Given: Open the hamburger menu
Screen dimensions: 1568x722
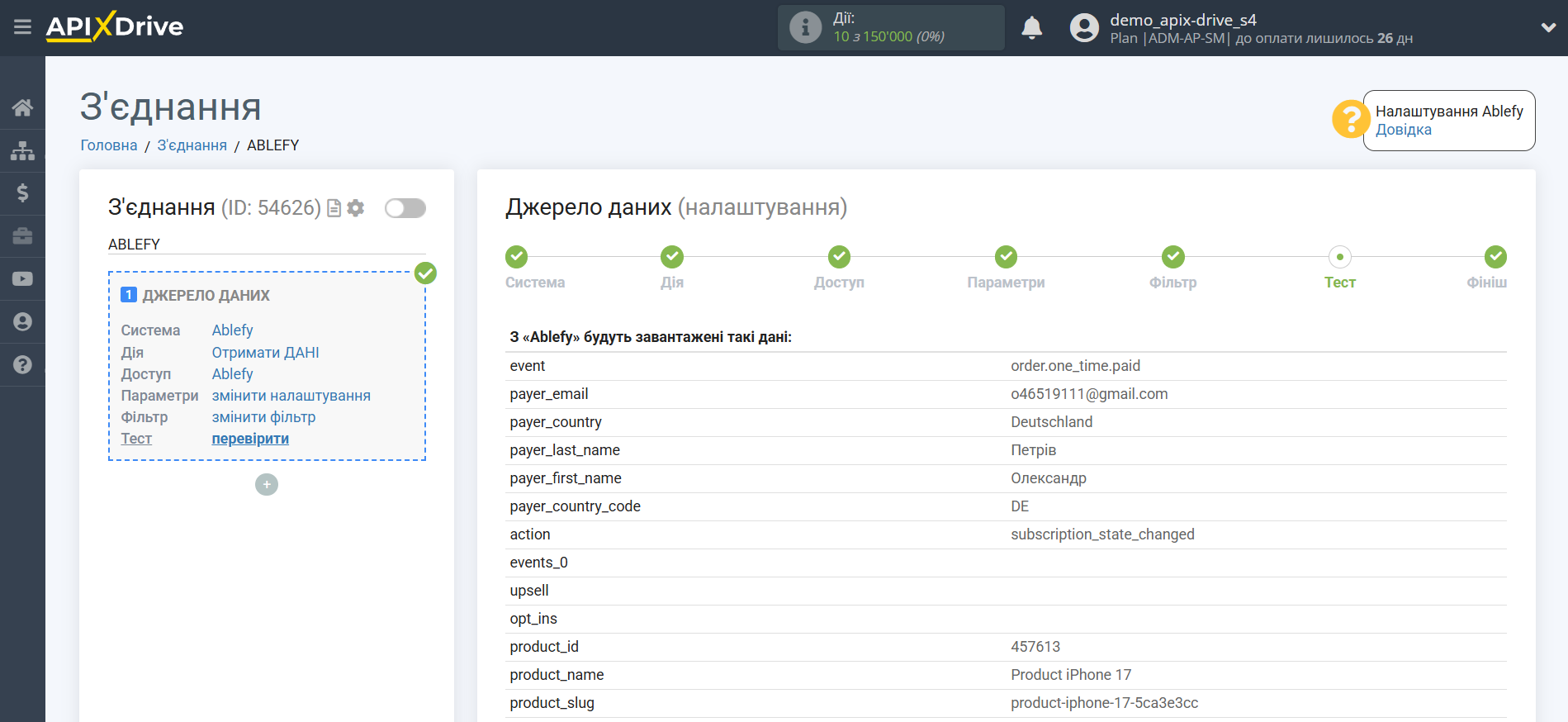Looking at the screenshot, I should coord(22,27).
